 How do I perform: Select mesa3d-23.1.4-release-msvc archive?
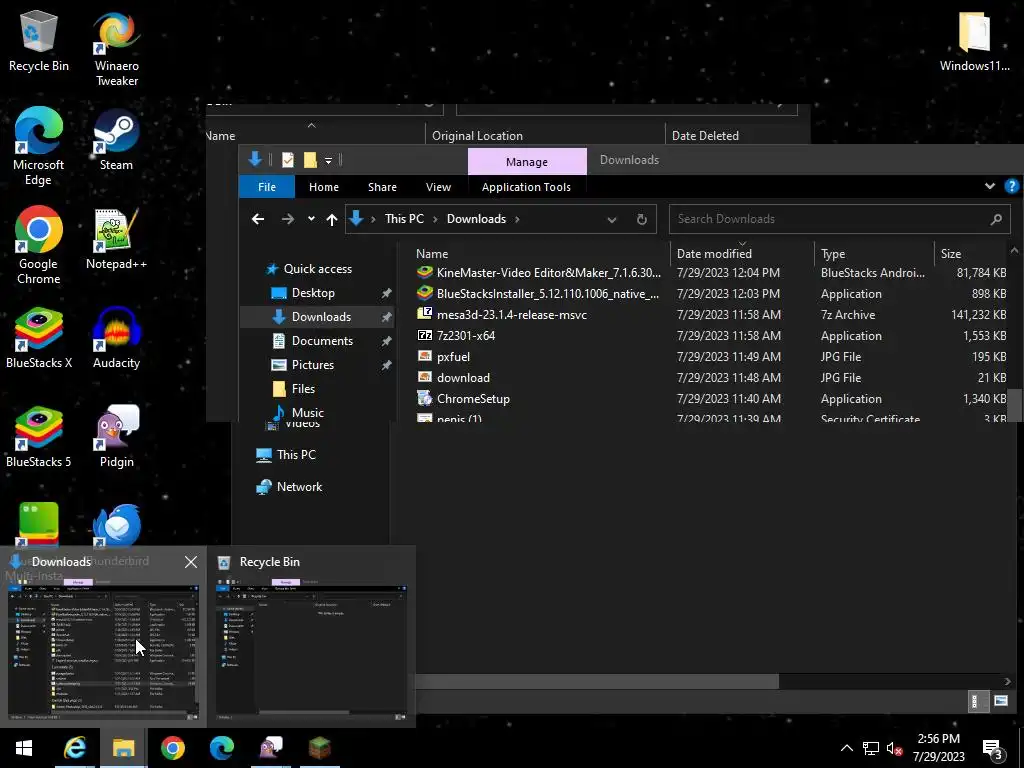[x=511, y=315]
